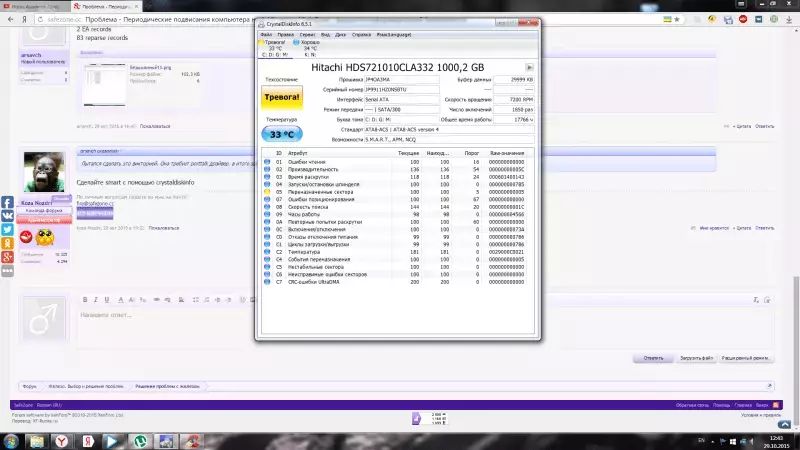Open the orangutan avatar of Koza Nozdri
The width and height of the screenshot is (800, 450).
point(44,172)
